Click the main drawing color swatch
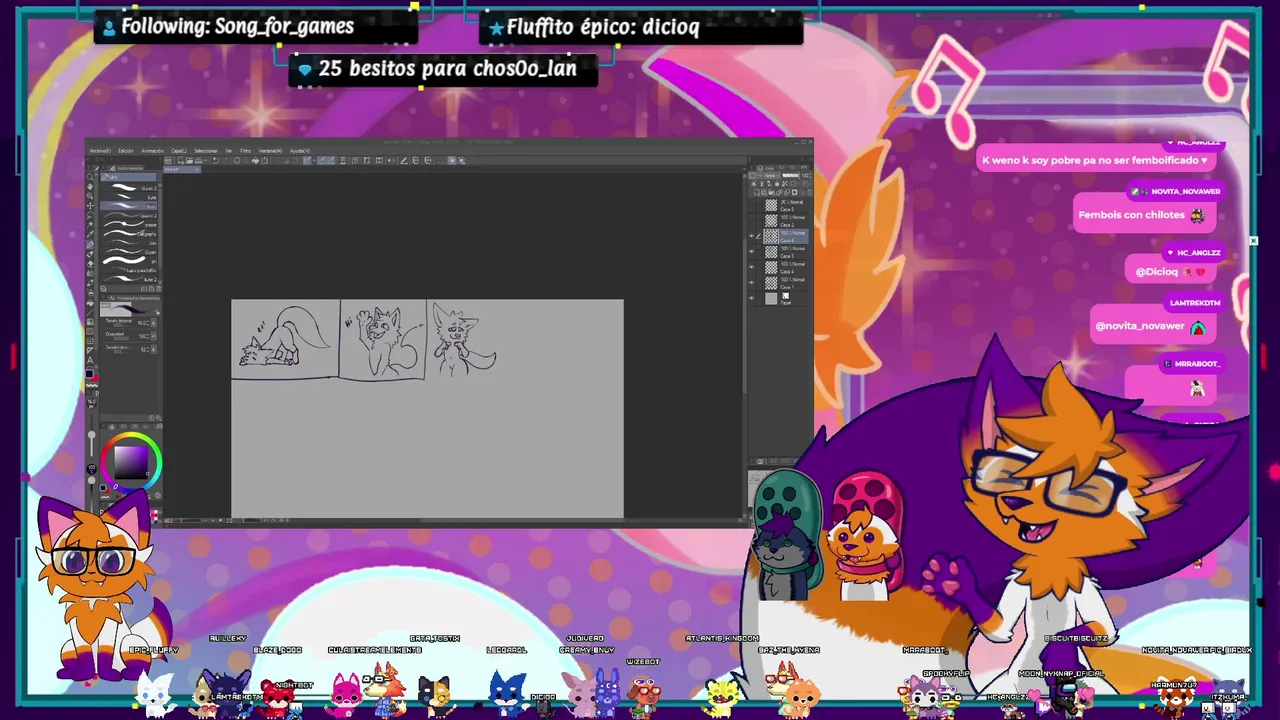 (x=89, y=374)
